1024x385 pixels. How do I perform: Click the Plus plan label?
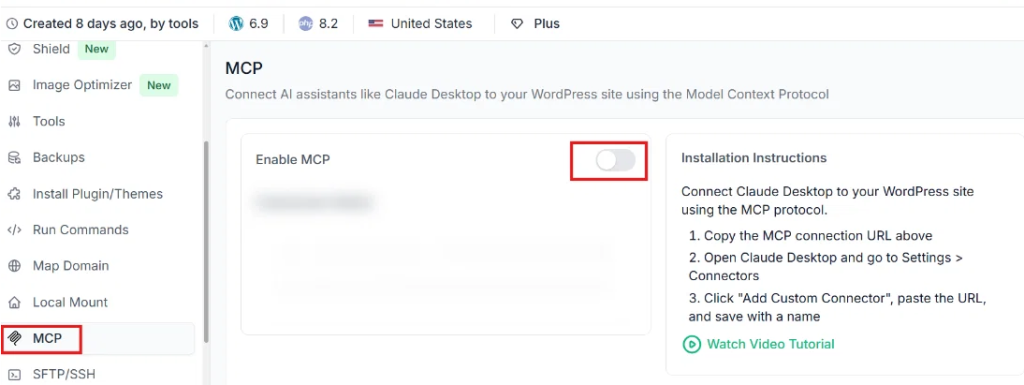coord(547,23)
